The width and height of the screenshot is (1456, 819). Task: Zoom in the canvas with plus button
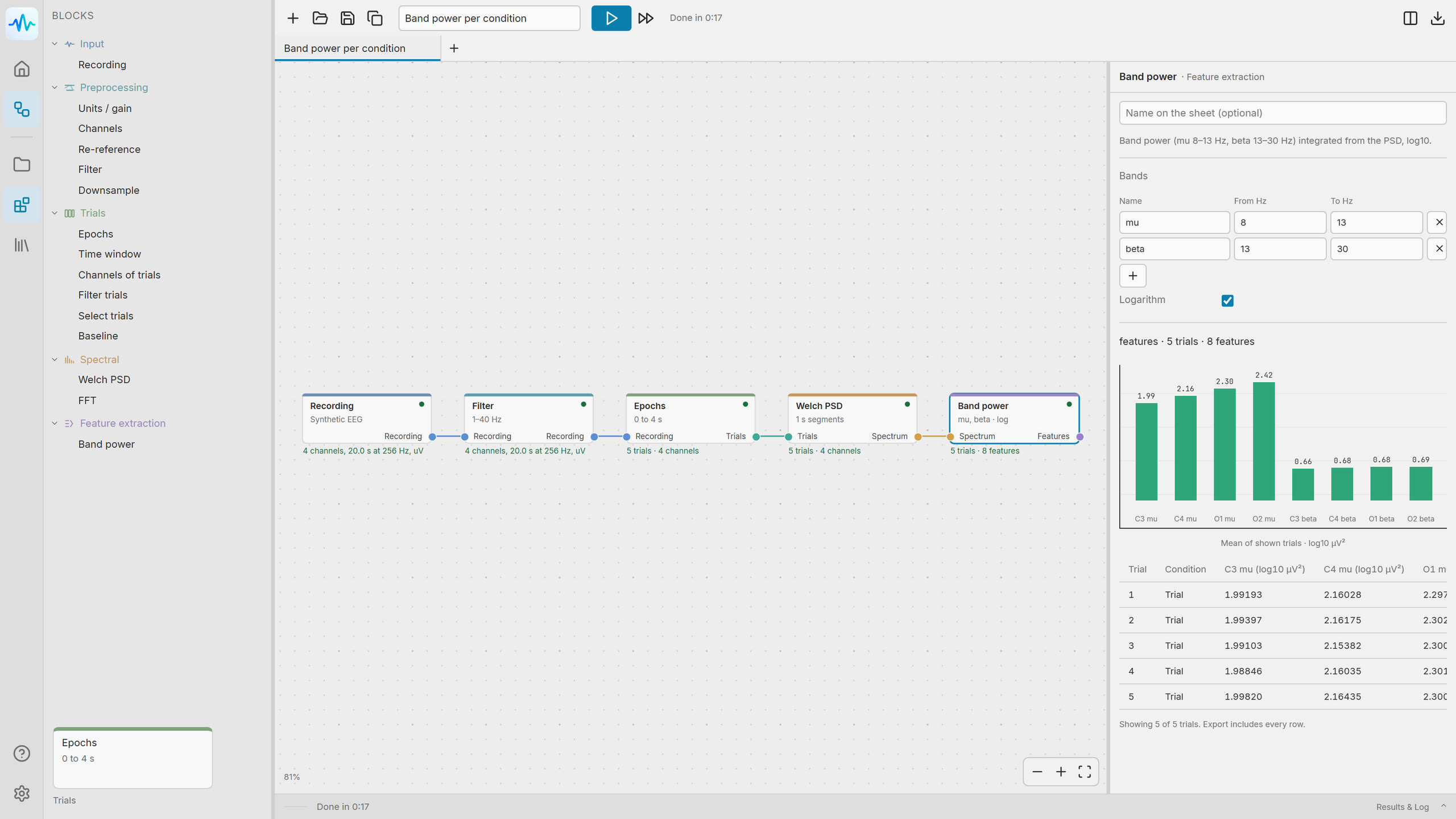click(x=1061, y=772)
